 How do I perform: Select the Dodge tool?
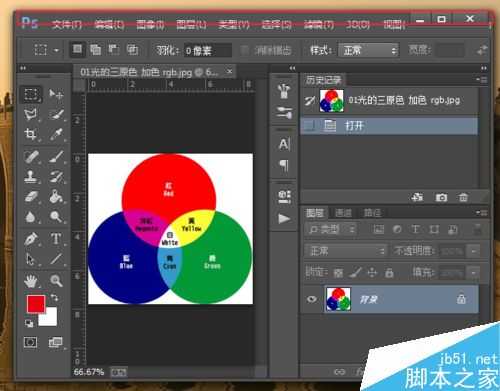tap(56, 217)
